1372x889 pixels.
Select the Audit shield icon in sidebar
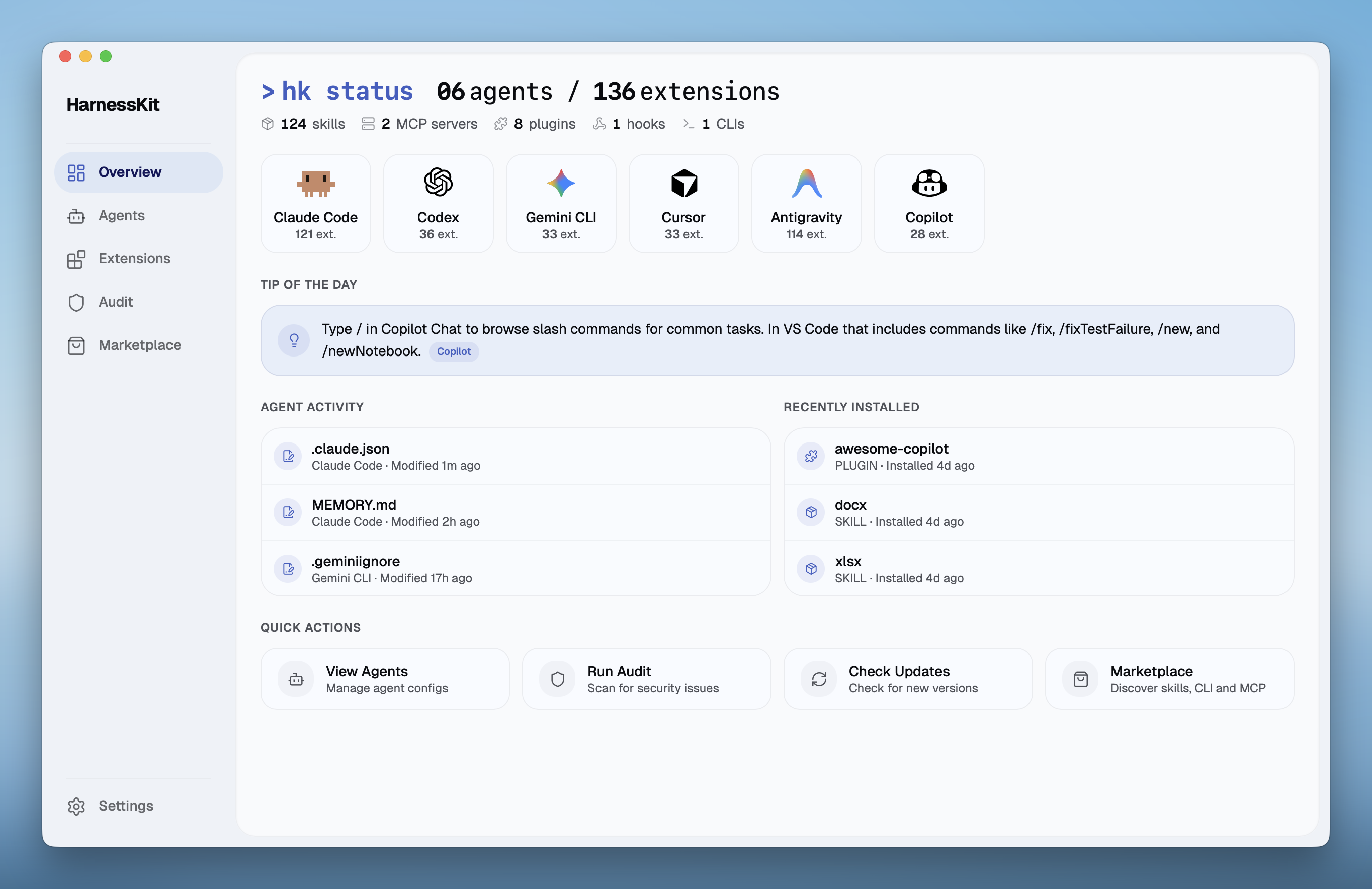76,302
